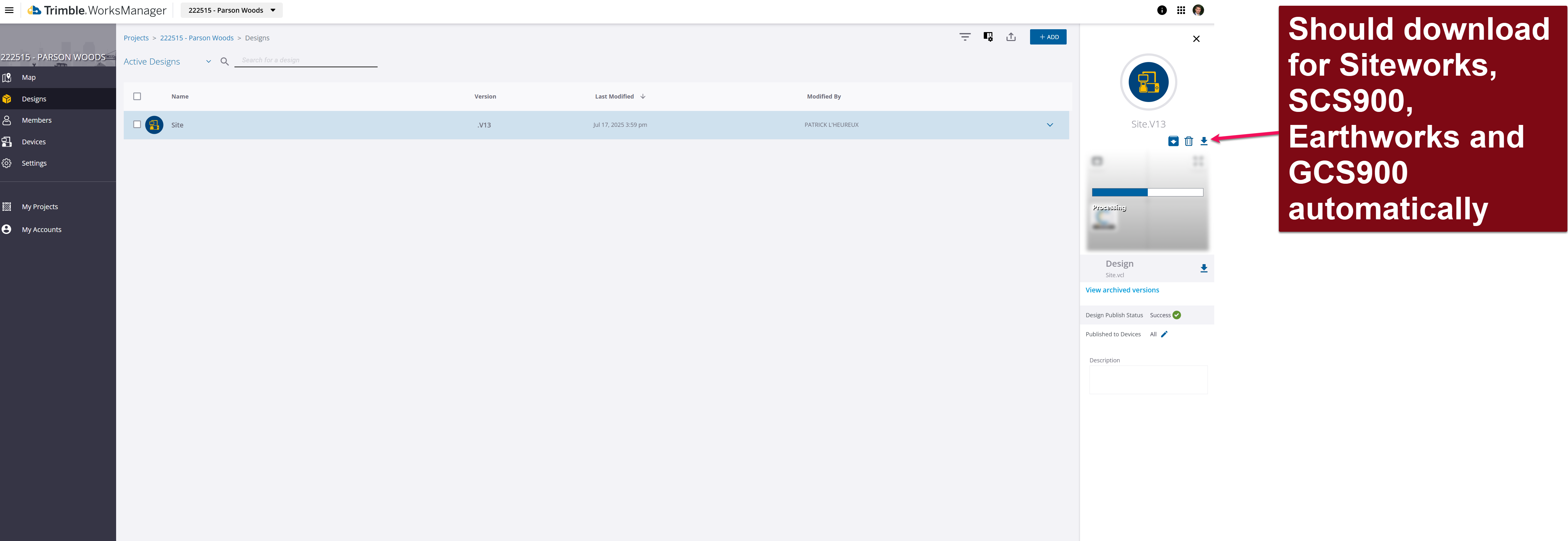Open the hamburger navigation menu

click(9, 10)
